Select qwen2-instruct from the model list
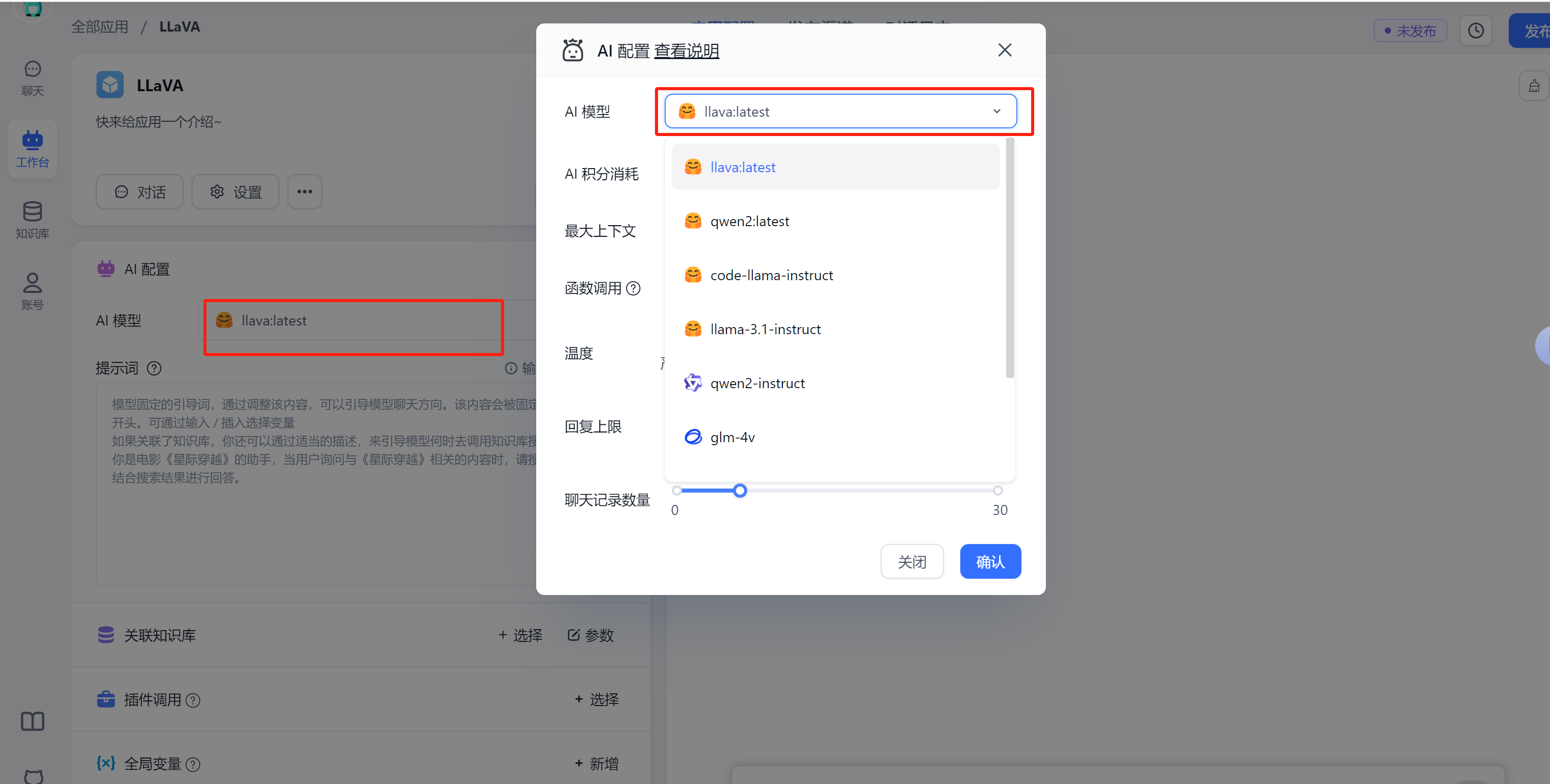The height and width of the screenshot is (784, 1550). click(835, 383)
